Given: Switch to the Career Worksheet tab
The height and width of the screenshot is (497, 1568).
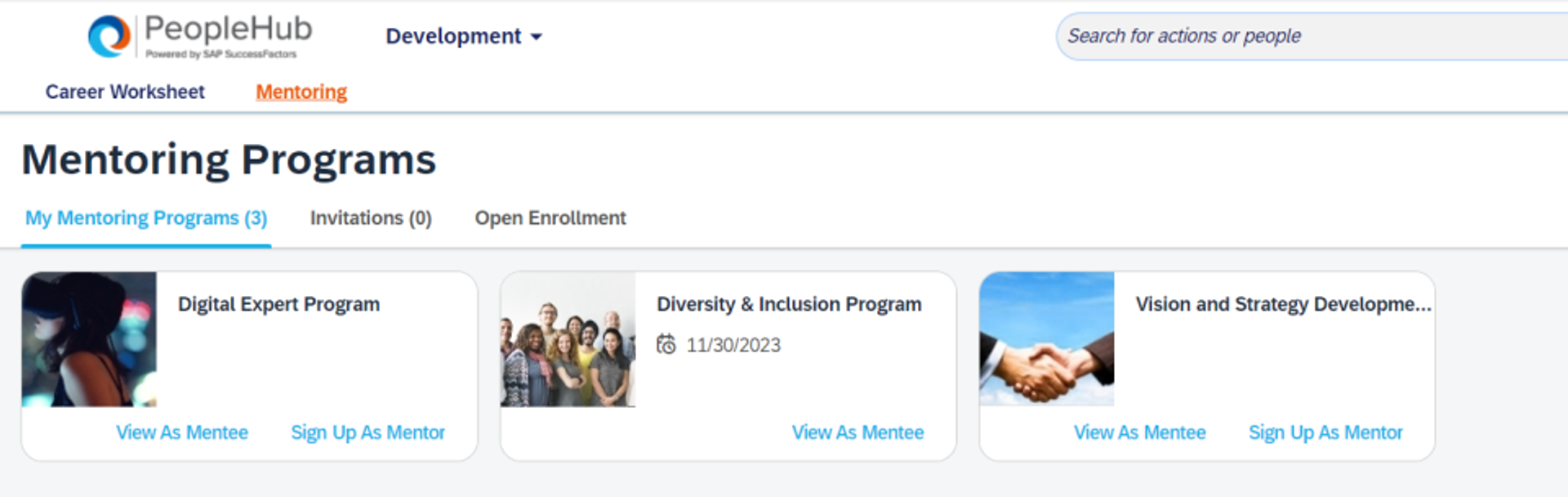Looking at the screenshot, I should pyautogui.click(x=125, y=92).
